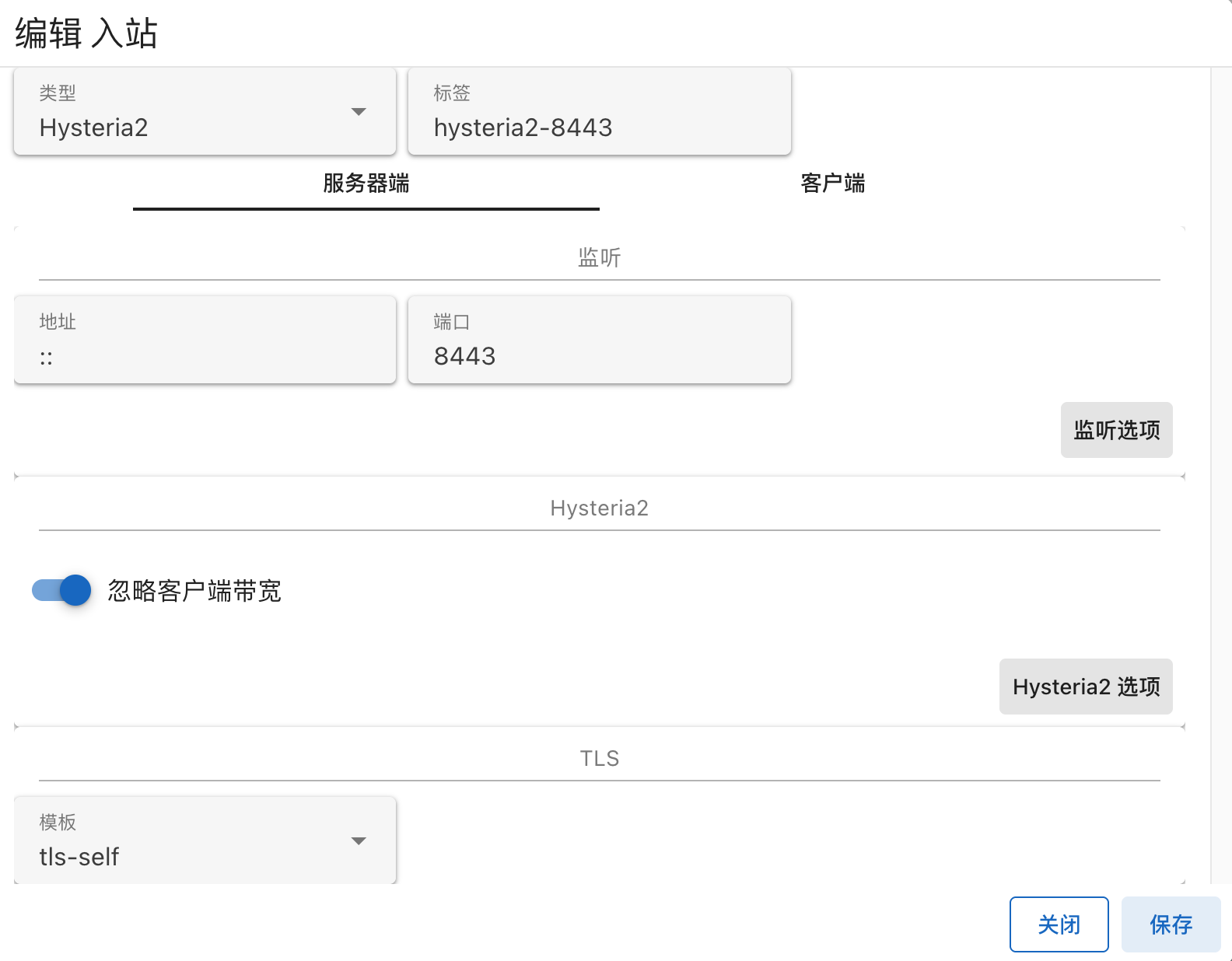Image resolution: width=1232 pixels, height=961 pixels.
Task: Expand the 模板 tls-self dropdown
Action: click(205, 840)
